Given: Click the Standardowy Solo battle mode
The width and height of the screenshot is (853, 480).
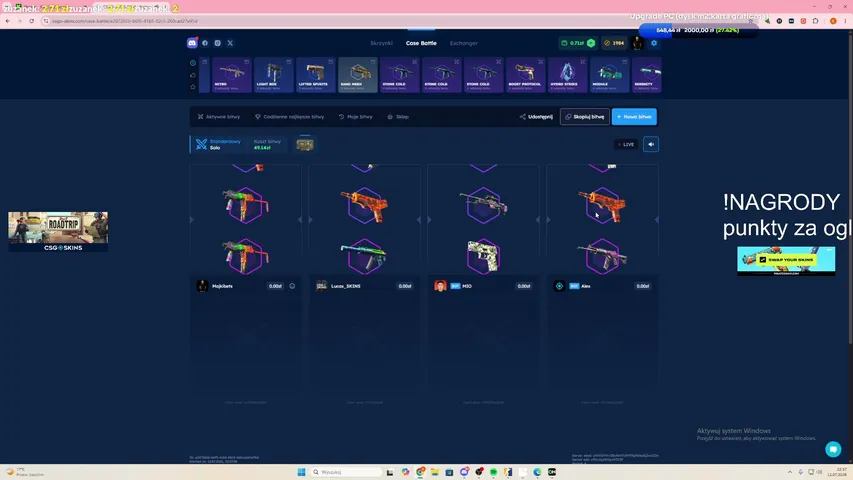Looking at the screenshot, I should pos(218,144).
